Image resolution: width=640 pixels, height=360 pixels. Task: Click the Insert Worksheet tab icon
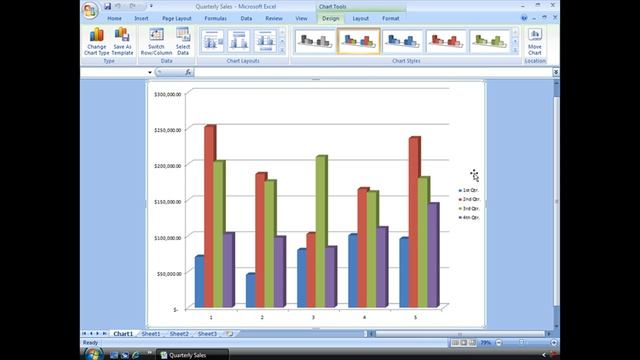tap(230, 334)
